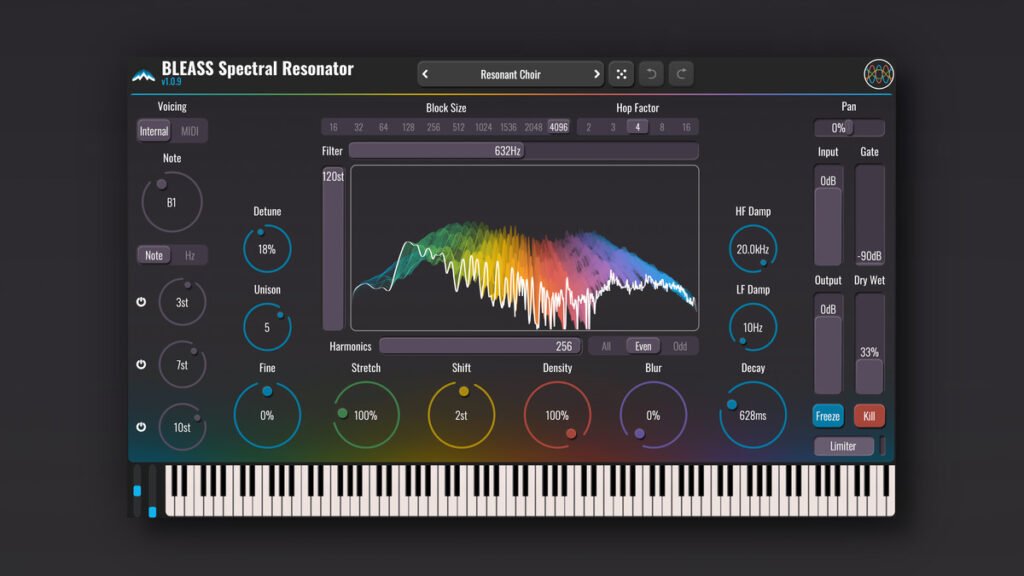This screenshot has width=1024, height=576.
Task: Click the Pan 0% slider
Action: (x=849, y=128)
